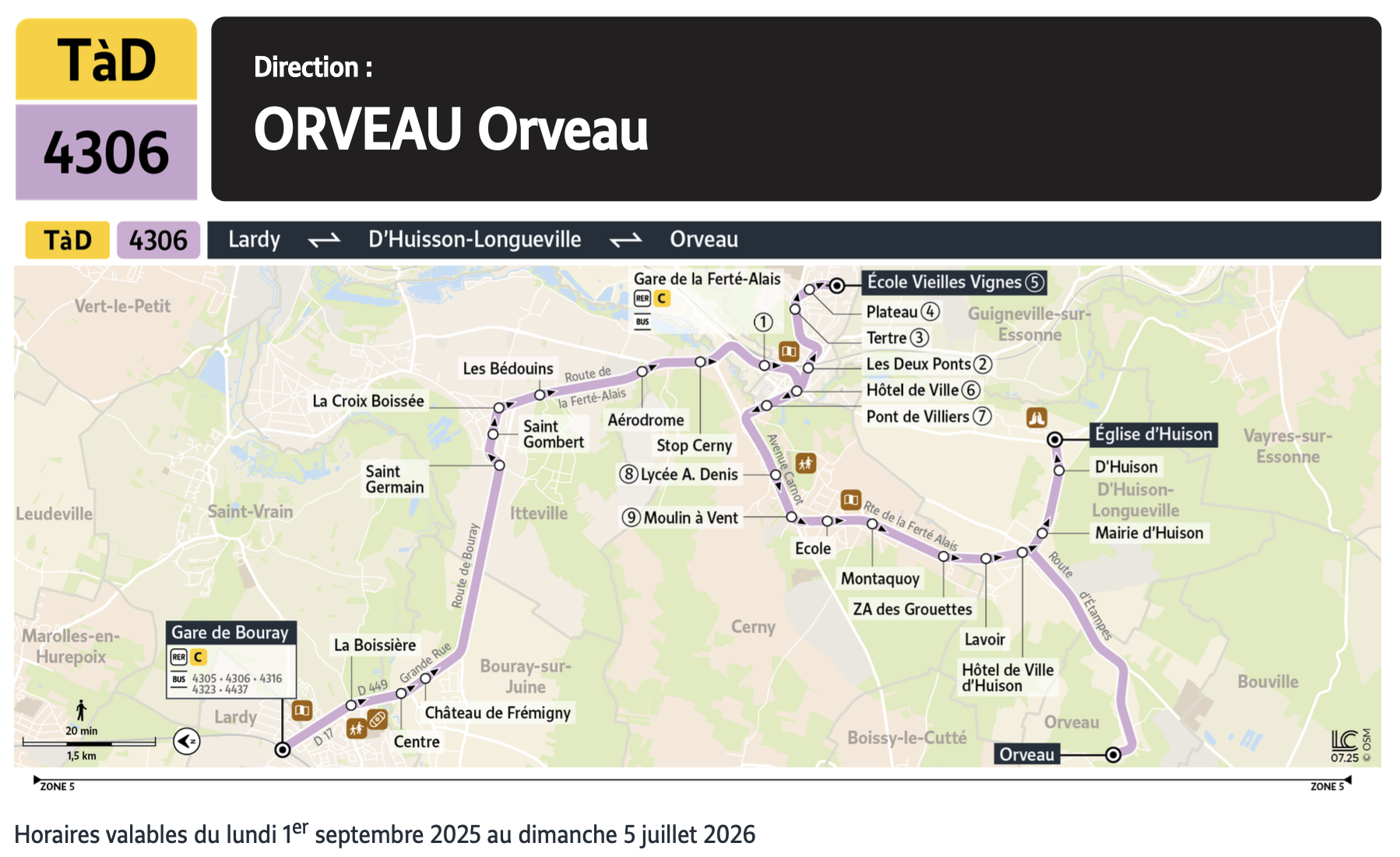Screen dimensions: 1400x857
Task: Click the Saint Gombert stop label
Action: click(553, 434)
